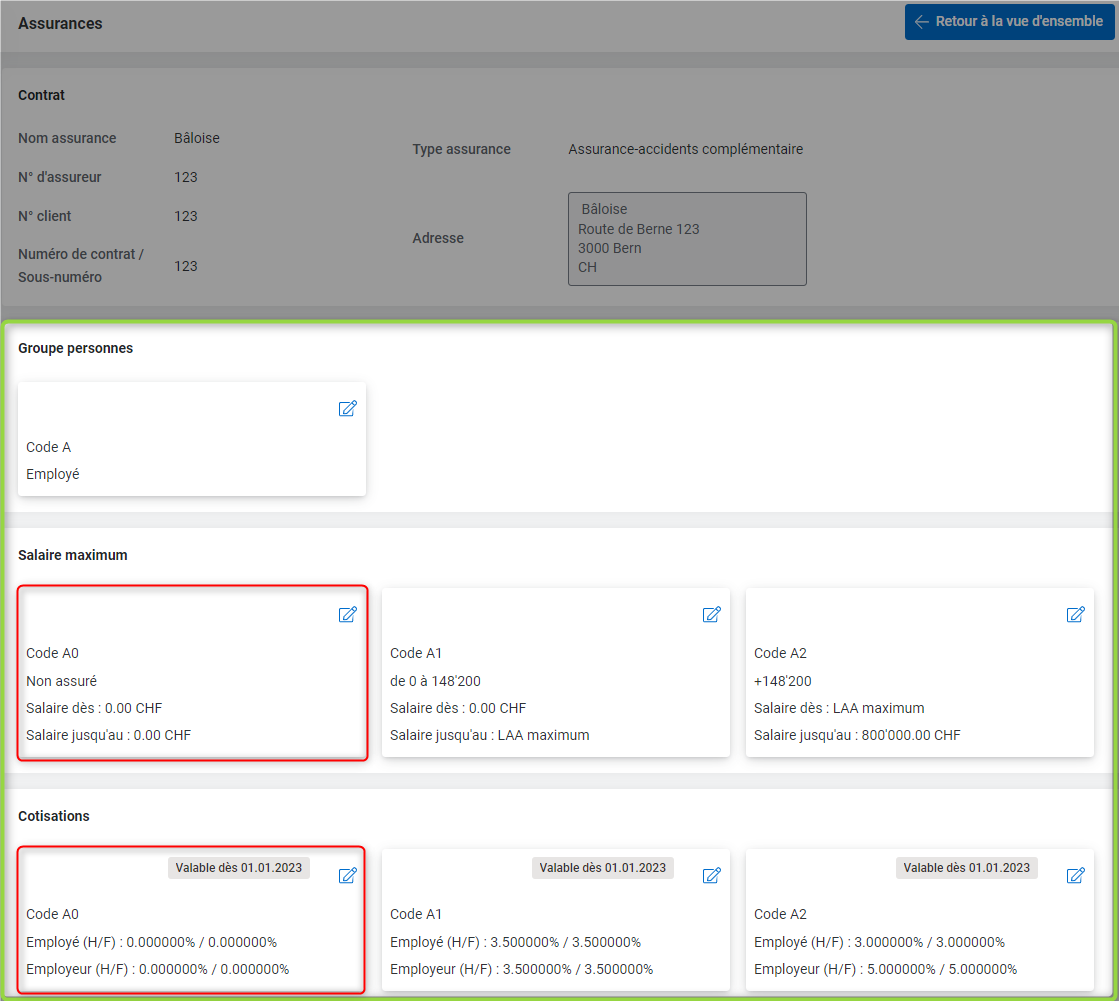The width and height of the screenshot is (1119, 1001).
Task: Click the '+148'200' label in Code A2
Action: [x=783, y=681]
